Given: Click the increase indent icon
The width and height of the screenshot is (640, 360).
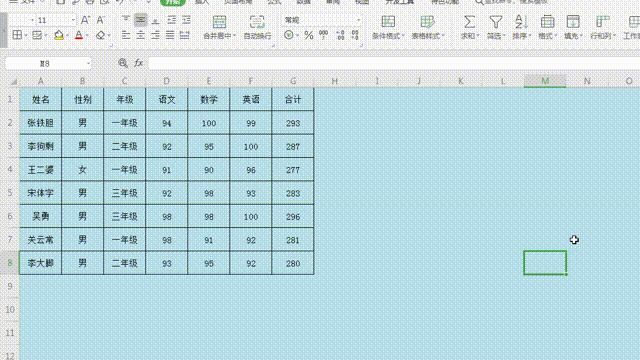Looking at the screenshot, I should (186, 20).
